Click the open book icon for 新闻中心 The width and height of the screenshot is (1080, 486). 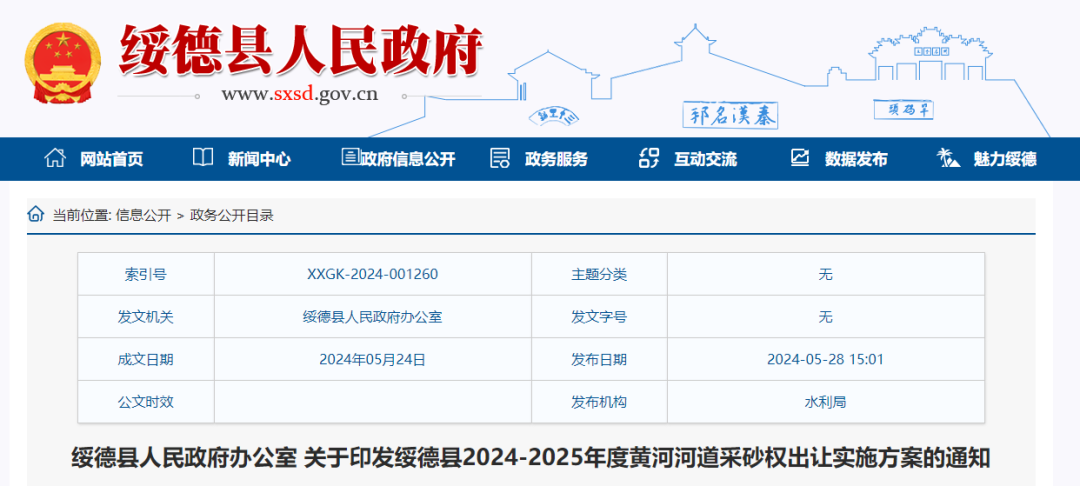pos(203,158)
